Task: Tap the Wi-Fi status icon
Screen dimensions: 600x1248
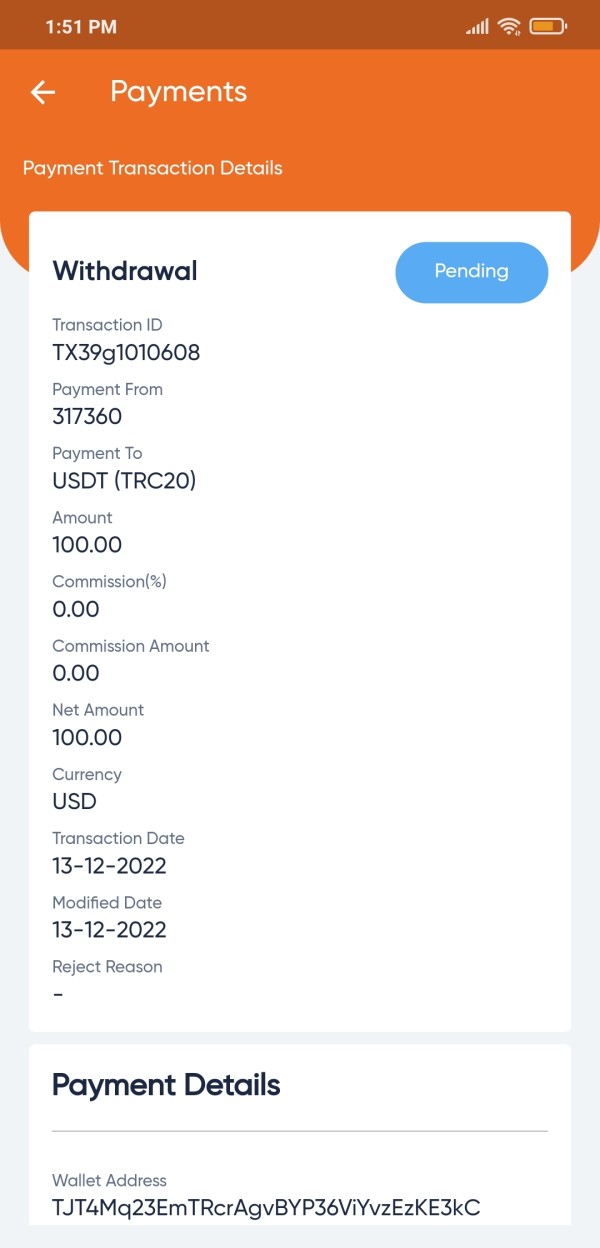Action: pos(510,27)
